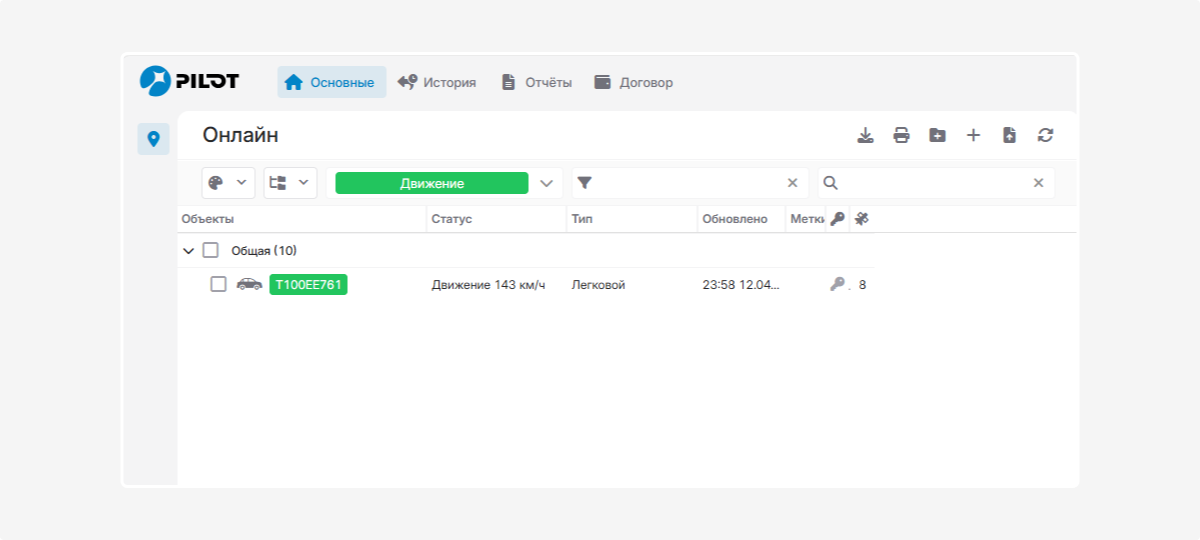The height and width of the screenshot is (540, 1200).
Task: Click the download icon in the Online toolbar
Action: [866, 136]
